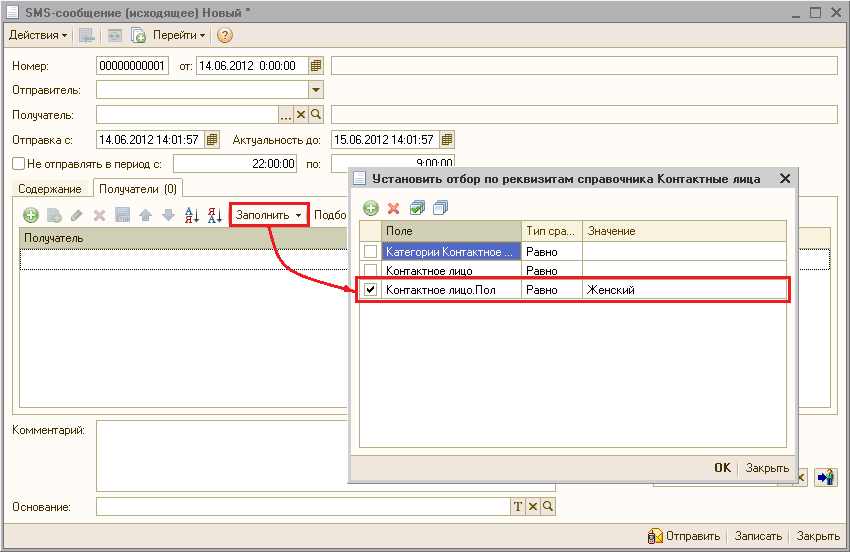Click the copy document icon in the top toolbar

138,35
